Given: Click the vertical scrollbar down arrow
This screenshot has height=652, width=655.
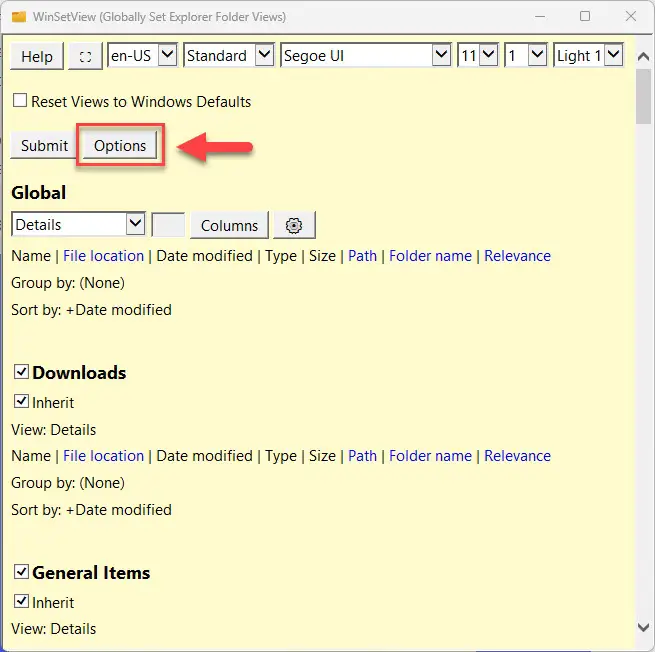Looking at the screenshot, I should [x=643, y=627].
